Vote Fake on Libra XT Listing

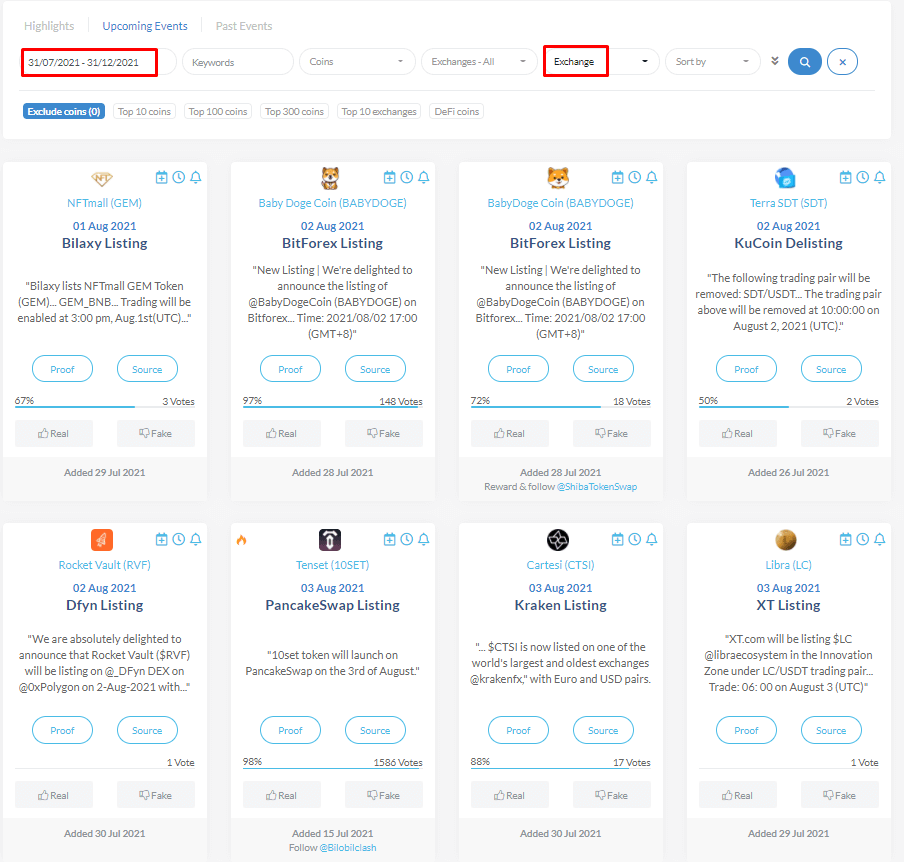839,796
